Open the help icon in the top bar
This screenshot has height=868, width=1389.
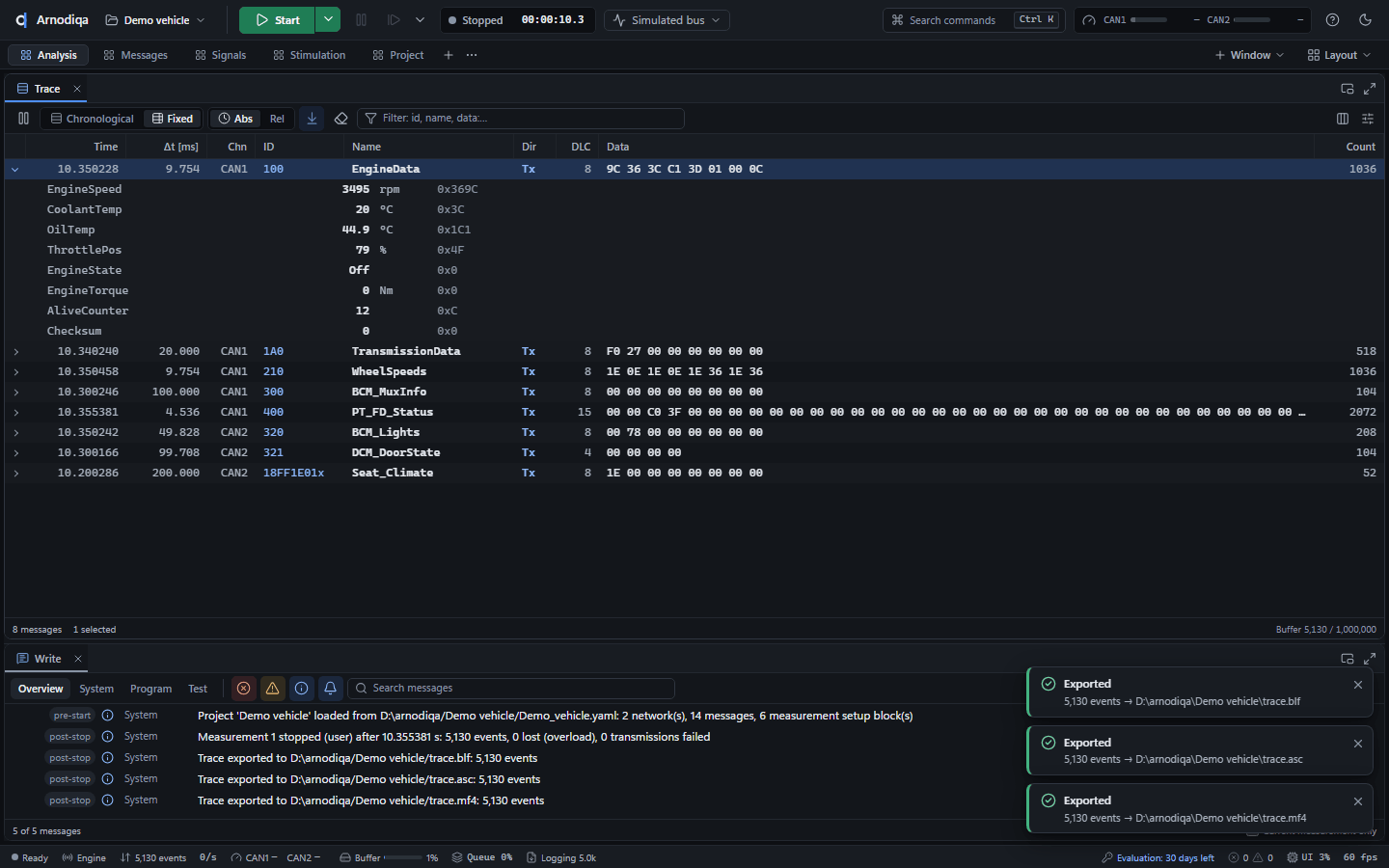click(x=1333, y=19)
